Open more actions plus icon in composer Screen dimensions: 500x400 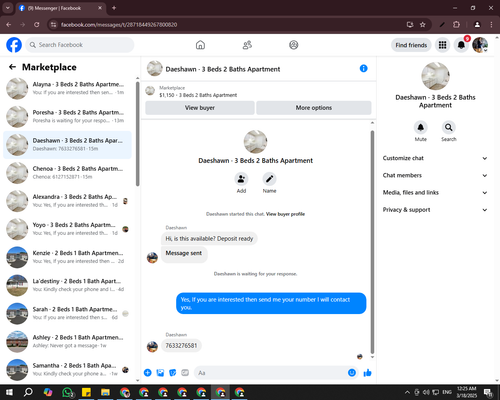148,373
